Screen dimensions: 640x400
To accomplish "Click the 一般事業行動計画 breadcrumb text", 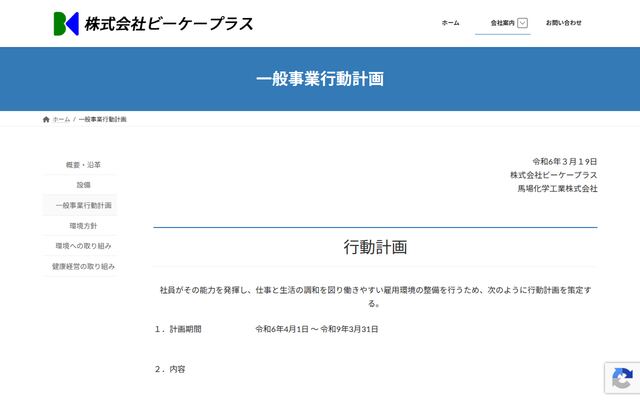I will (102, 119).
